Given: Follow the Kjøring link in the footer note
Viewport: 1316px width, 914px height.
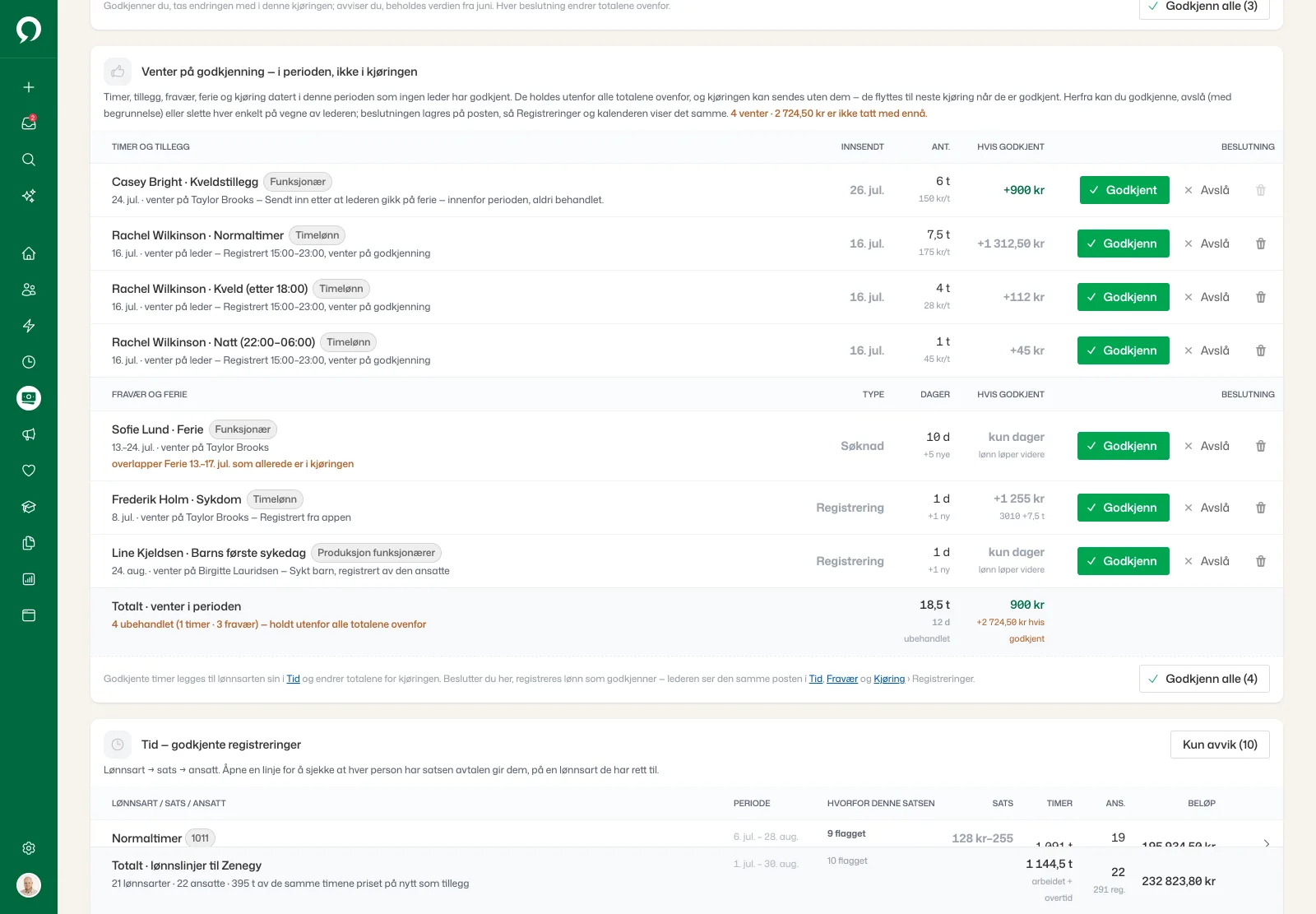Looking at the screenshot, I should [889, 679].
